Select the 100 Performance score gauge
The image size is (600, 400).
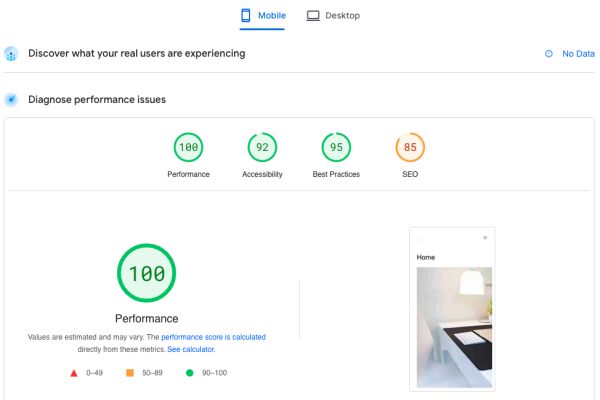click(x=188, y=147)
